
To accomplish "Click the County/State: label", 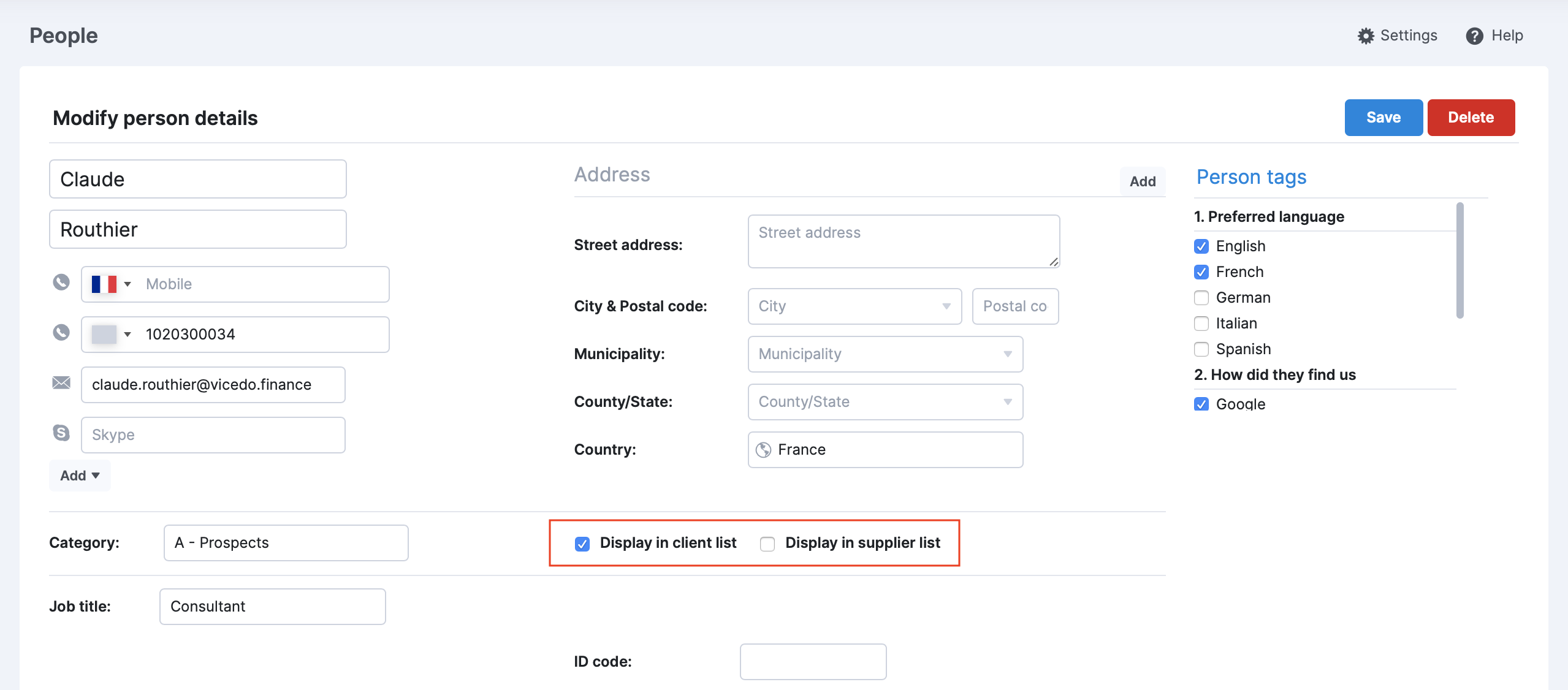I will coord(623,402).
